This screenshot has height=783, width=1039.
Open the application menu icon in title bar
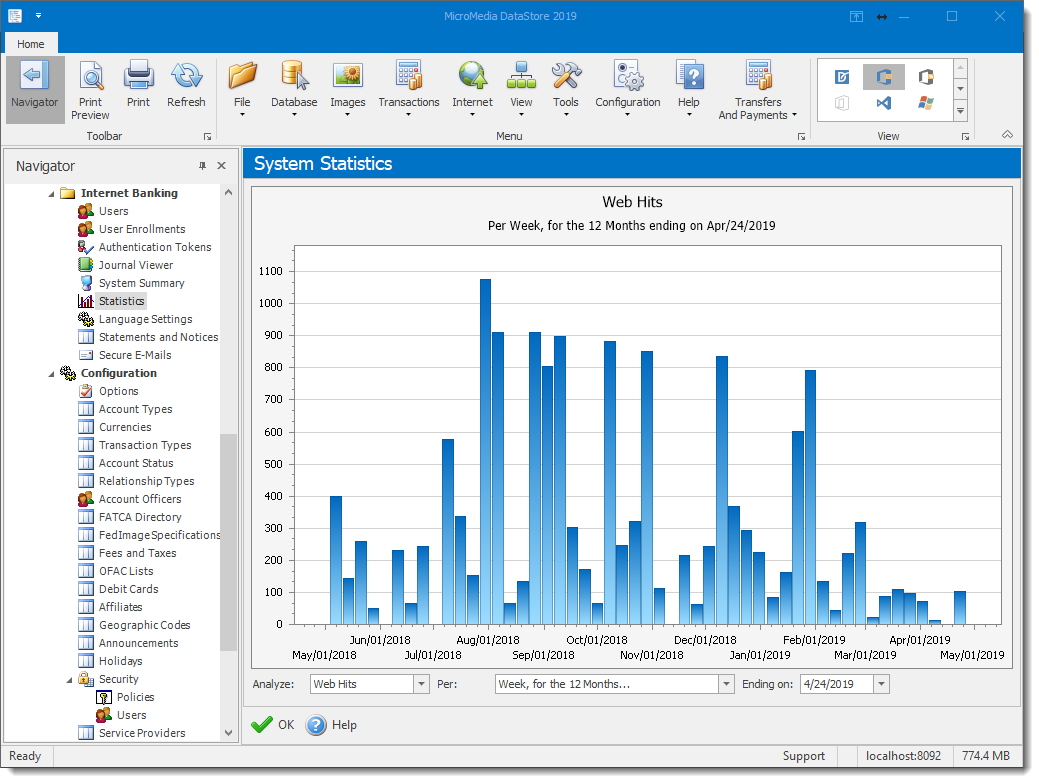click(15, 15)
